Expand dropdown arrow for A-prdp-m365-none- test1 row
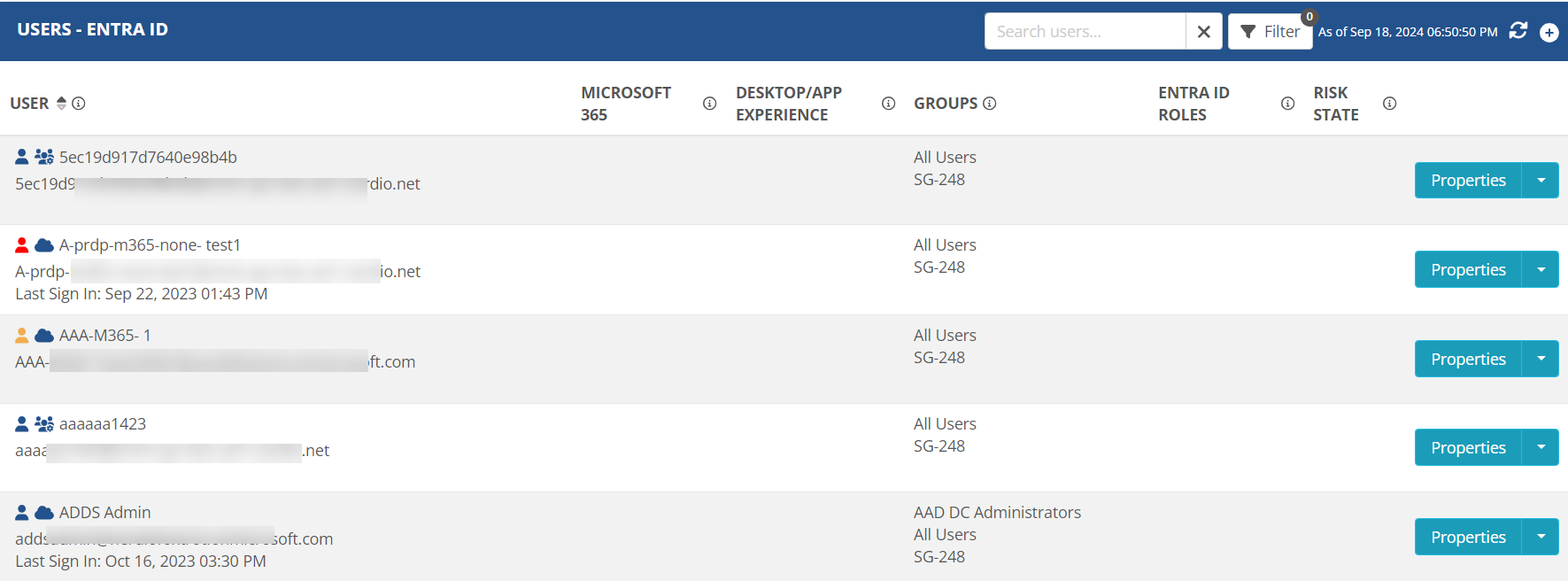Image resolution: width=1568 pixels, height=581 pixels. coord(1541,270)
